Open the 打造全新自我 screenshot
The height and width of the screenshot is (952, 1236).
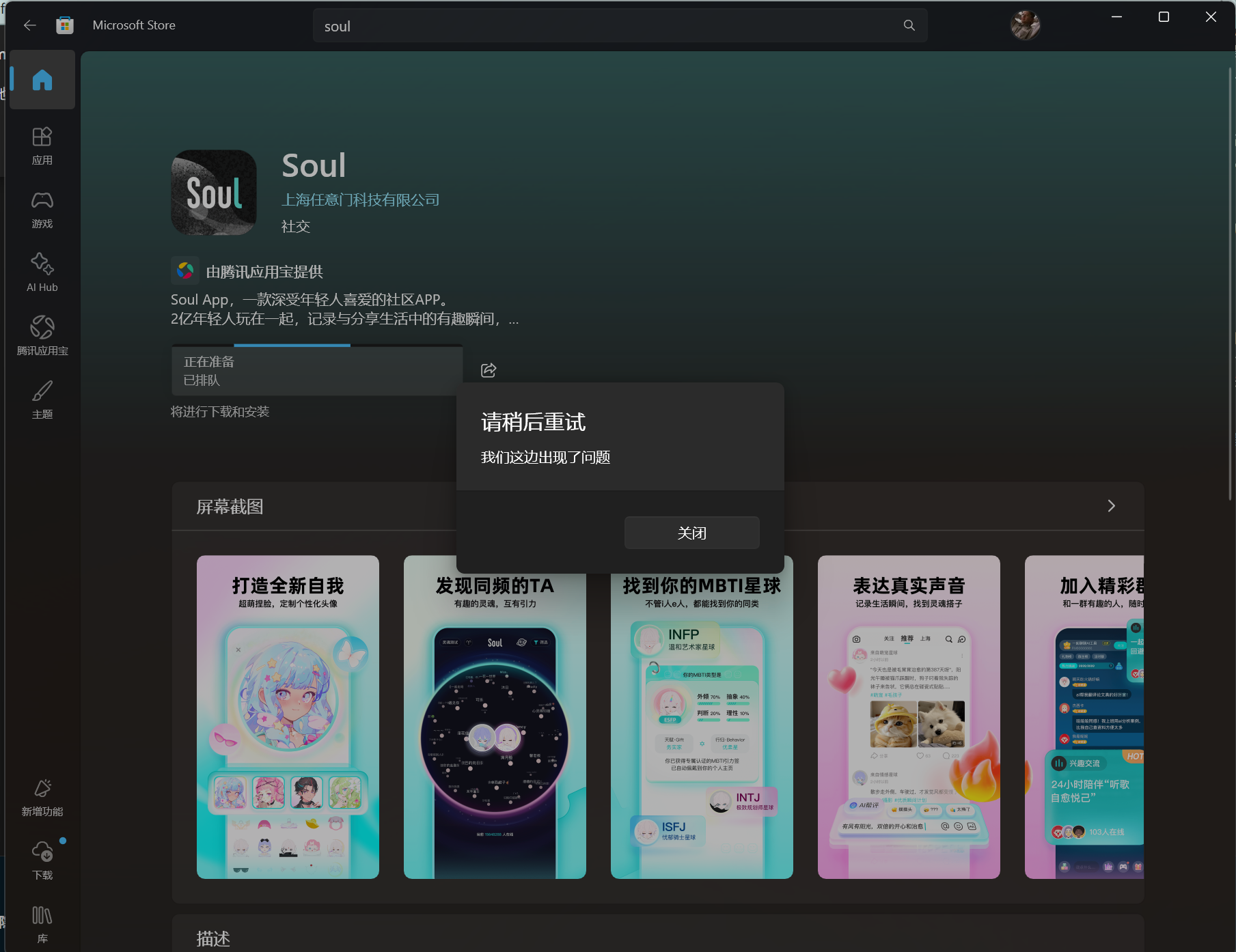pyautogui.click(x=288, y=717)
